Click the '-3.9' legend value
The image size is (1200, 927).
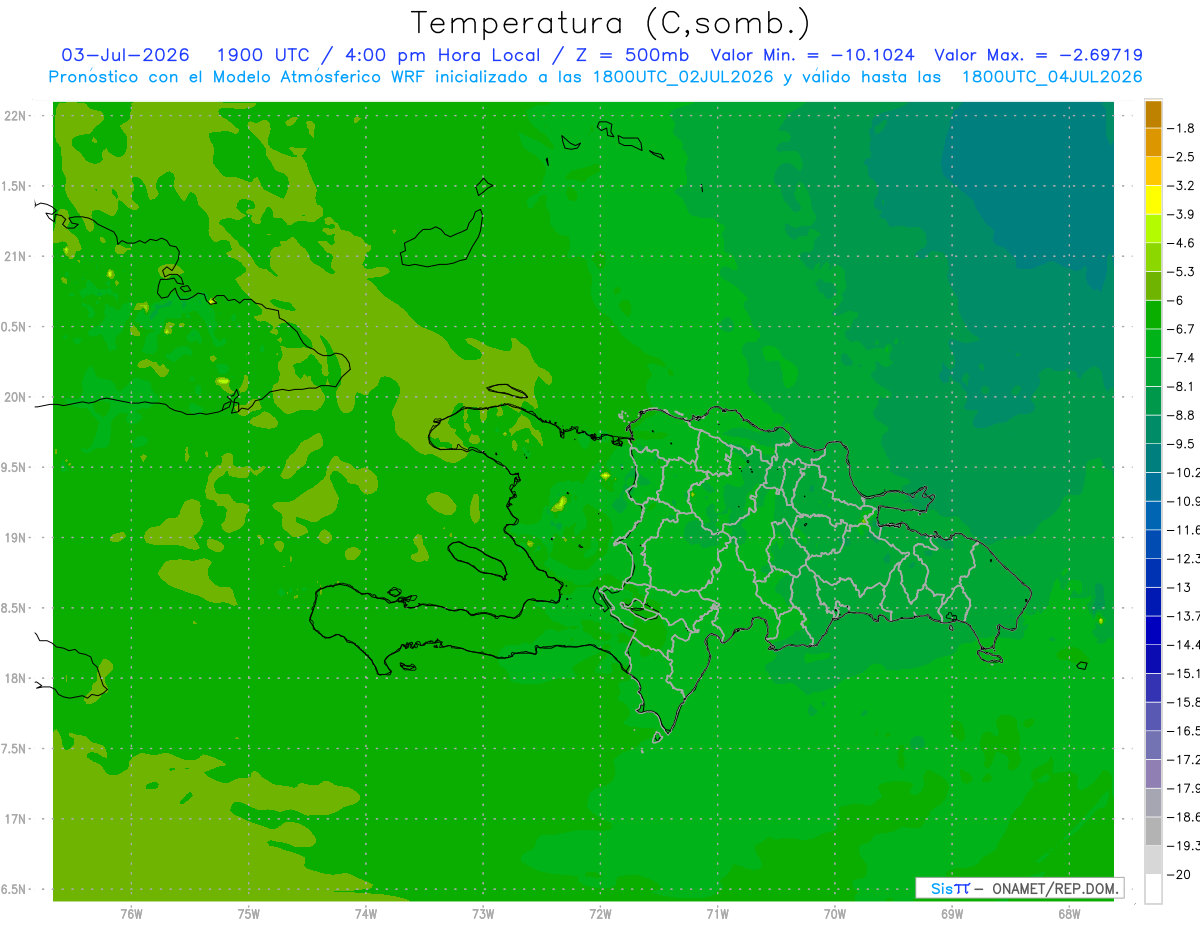point(1181,214)
